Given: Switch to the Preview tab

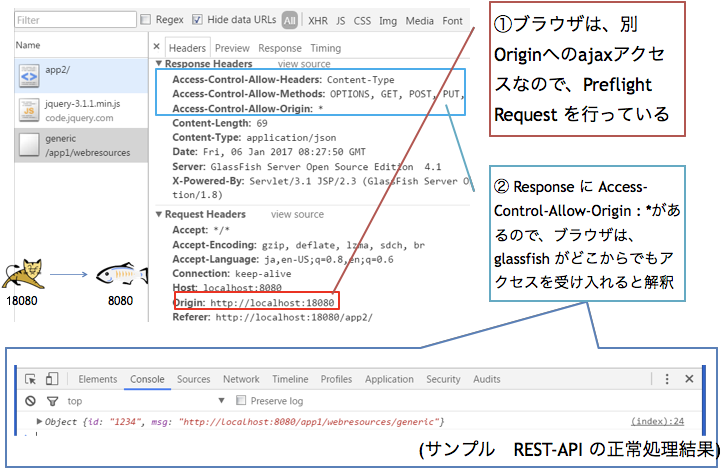Looking at the screenshot, I should pyautogui.click(x=232, y=47).
